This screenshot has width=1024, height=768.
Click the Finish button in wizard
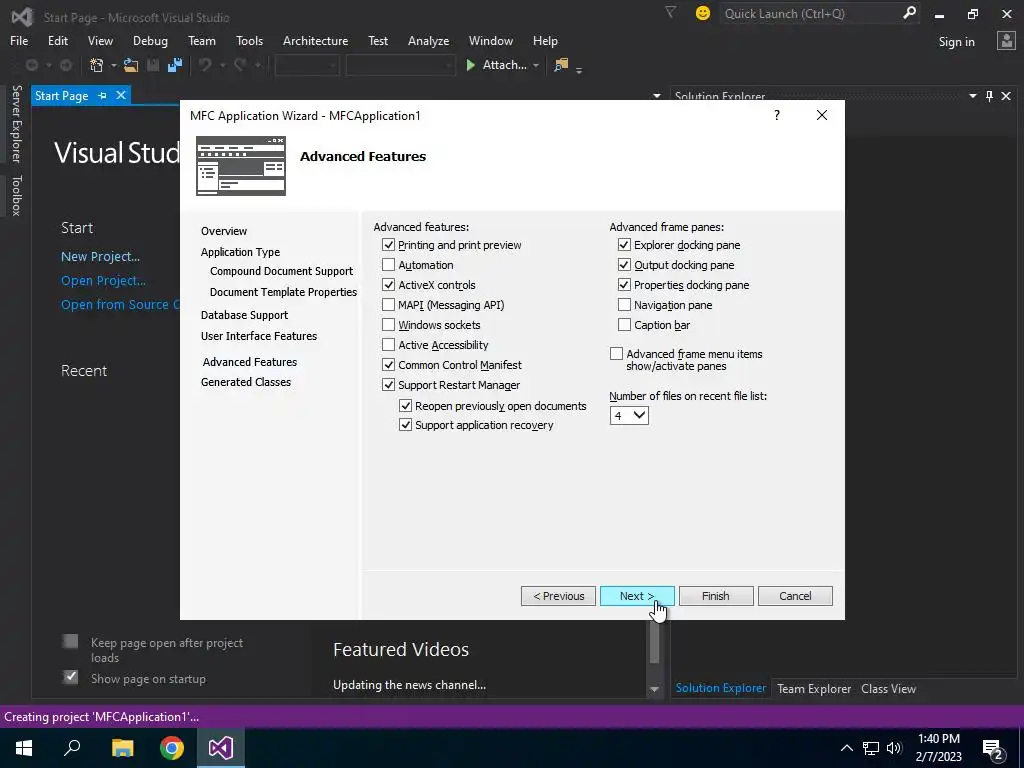coord(716,596)
